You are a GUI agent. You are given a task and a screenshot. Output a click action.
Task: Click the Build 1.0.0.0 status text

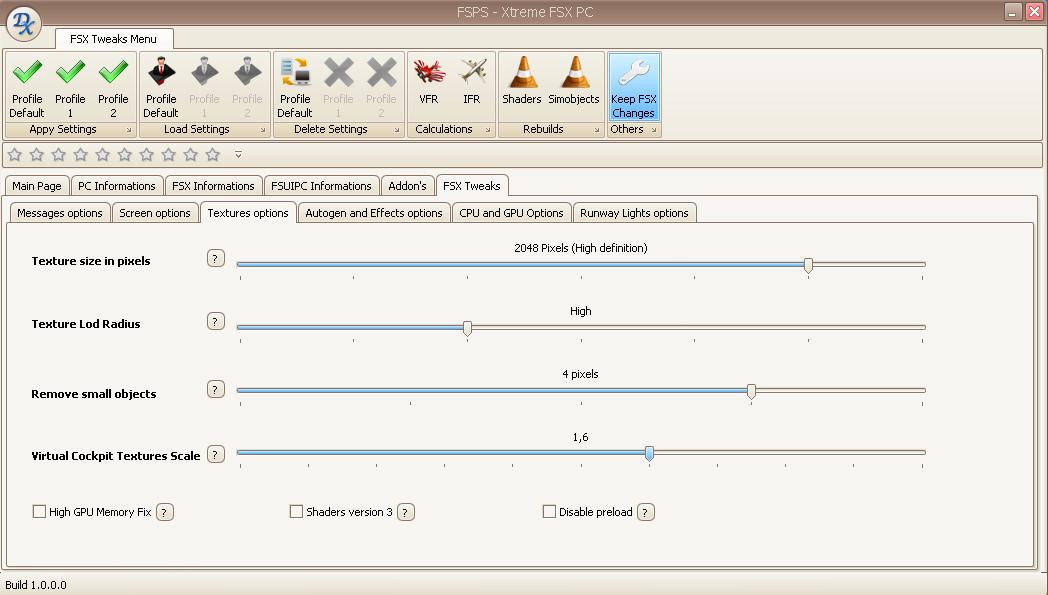pos(36,585)
